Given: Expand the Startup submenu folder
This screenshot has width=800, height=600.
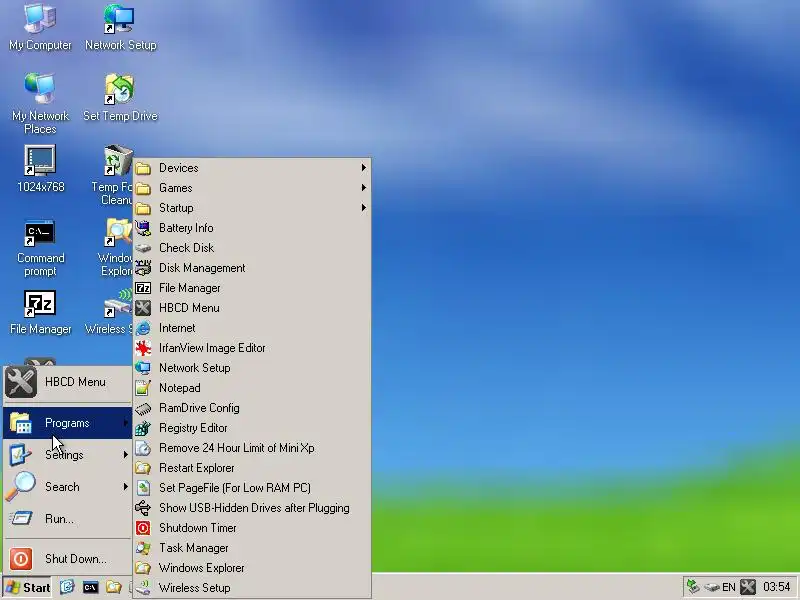Looking at the screenshot, I should 252,208.
